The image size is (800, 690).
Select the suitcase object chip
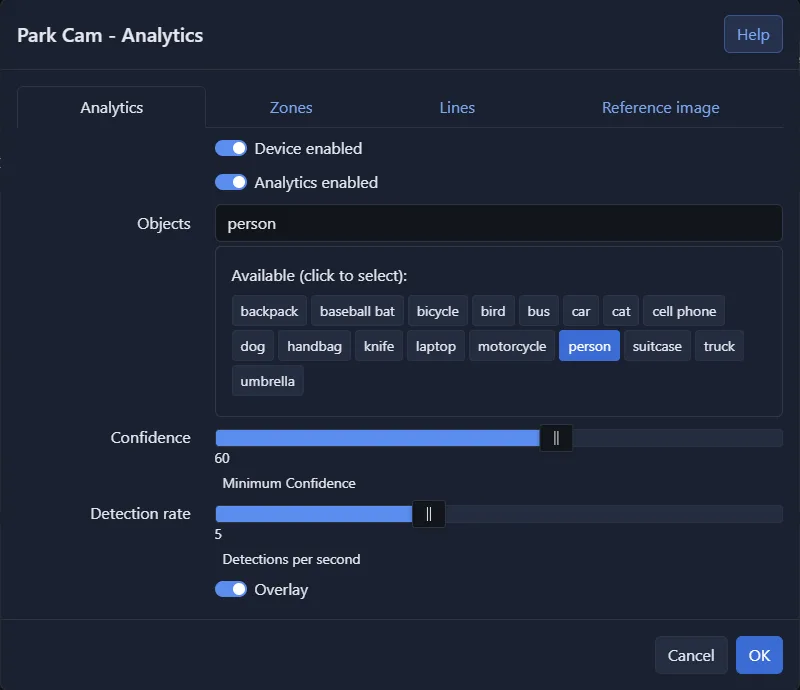click(657, 346)
